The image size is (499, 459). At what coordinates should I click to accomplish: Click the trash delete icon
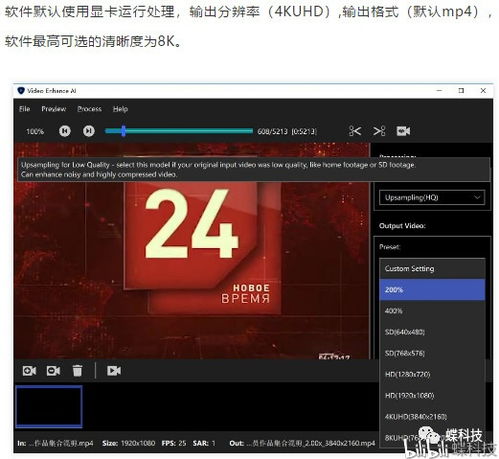[x=77, y=371]
